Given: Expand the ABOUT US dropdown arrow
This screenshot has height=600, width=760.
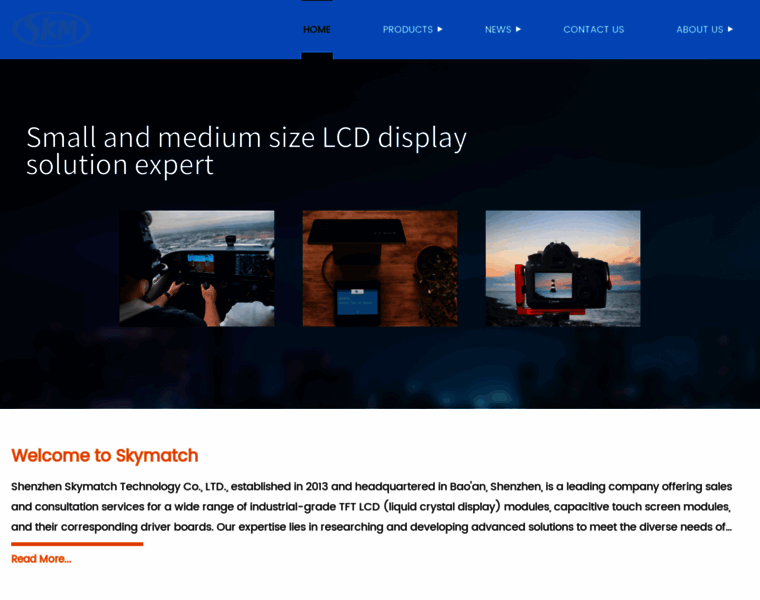Looking at the screenshot, I should (x=730, y=29).
